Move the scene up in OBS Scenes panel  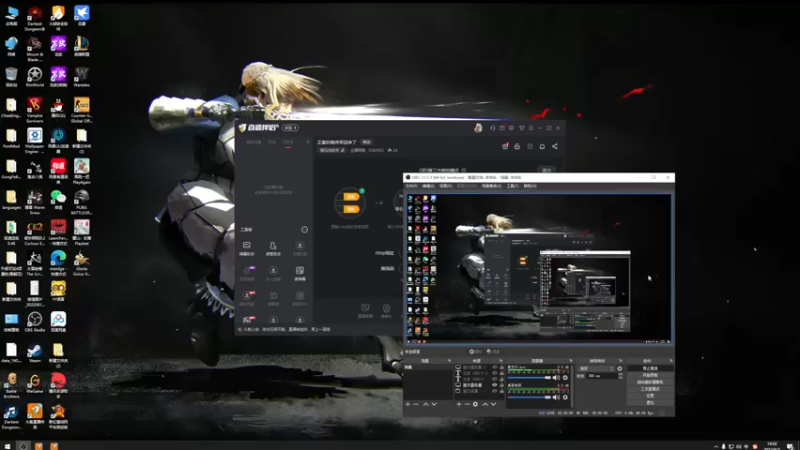(426, 404)
